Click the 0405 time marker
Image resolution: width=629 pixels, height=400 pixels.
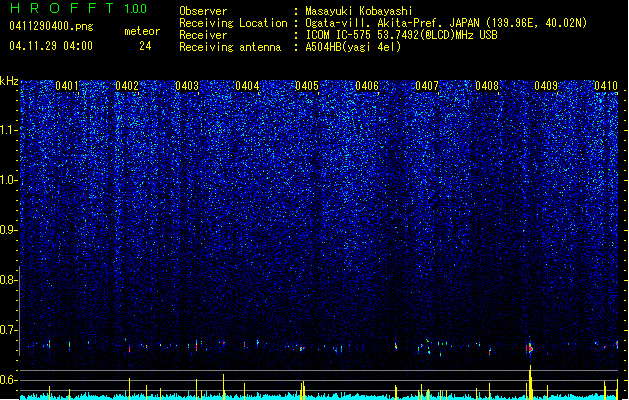pos(307,86)
